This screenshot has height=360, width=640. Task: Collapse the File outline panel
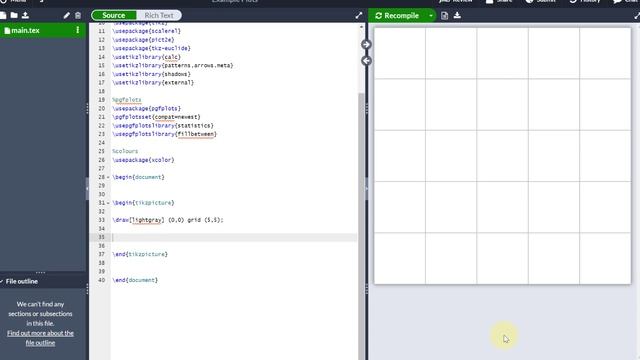click(2, 281)
